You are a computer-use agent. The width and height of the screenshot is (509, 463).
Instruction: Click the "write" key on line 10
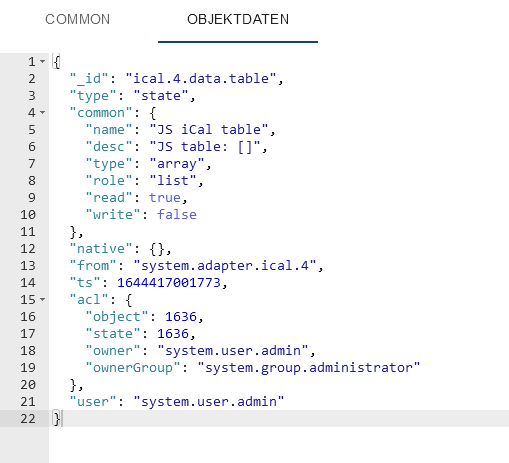pyautogui.click(x=113, y=215)
